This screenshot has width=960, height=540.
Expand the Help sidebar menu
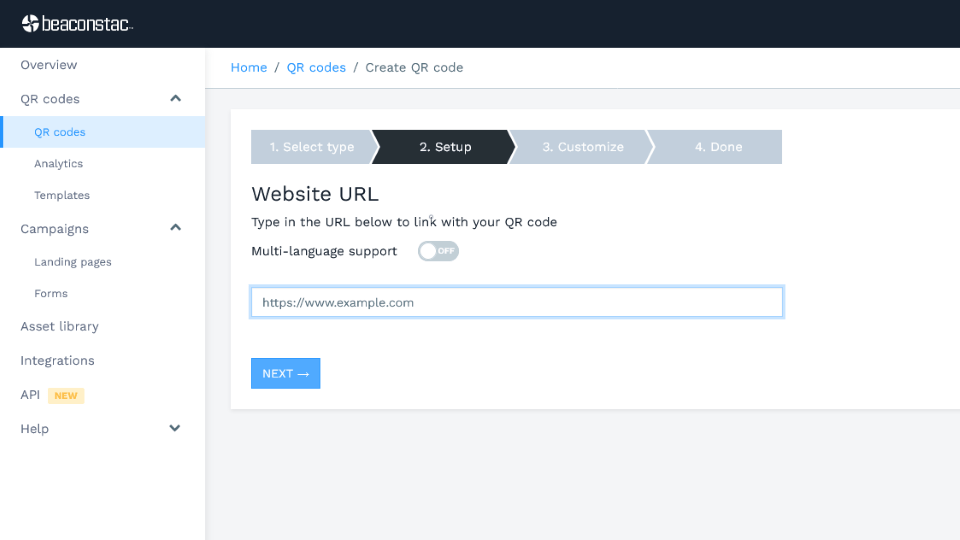(x=175, y=428)
